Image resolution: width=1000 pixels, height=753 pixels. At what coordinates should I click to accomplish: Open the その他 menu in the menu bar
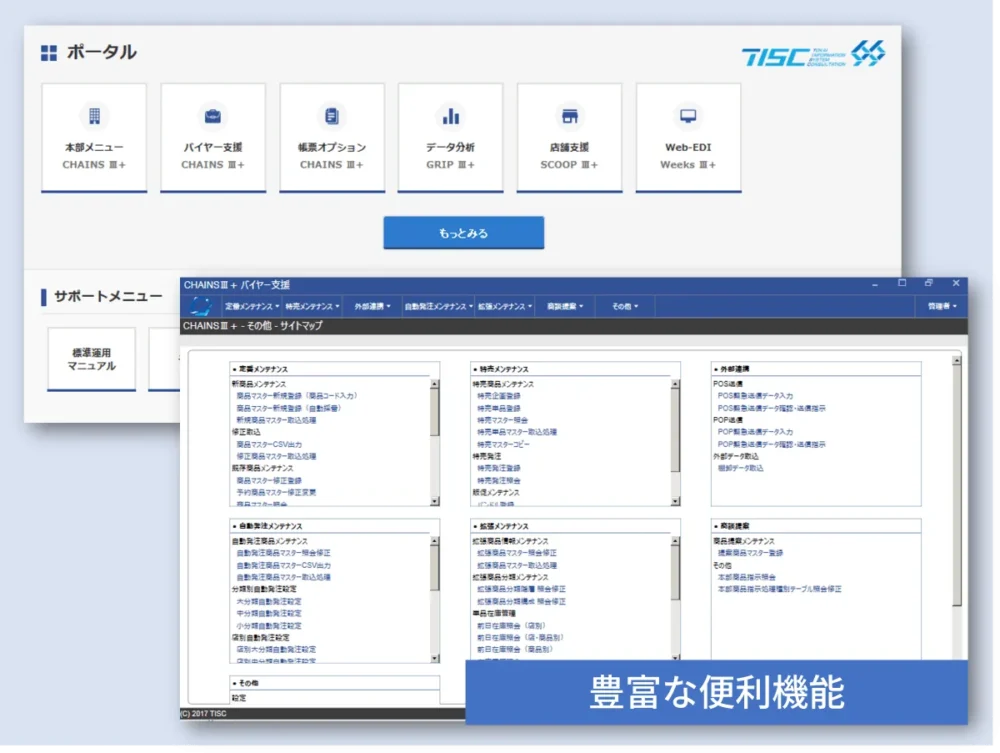click(x=625, y=307)
